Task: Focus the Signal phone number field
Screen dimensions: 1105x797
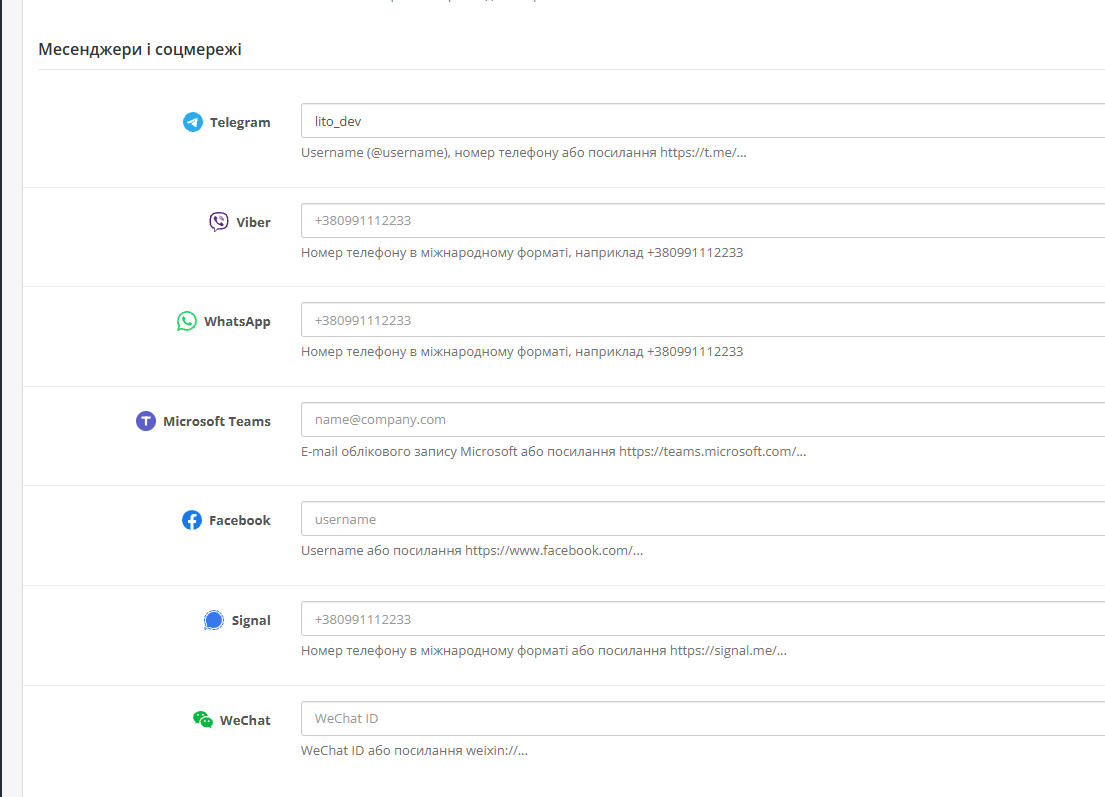Action: [x=703, y=619]
